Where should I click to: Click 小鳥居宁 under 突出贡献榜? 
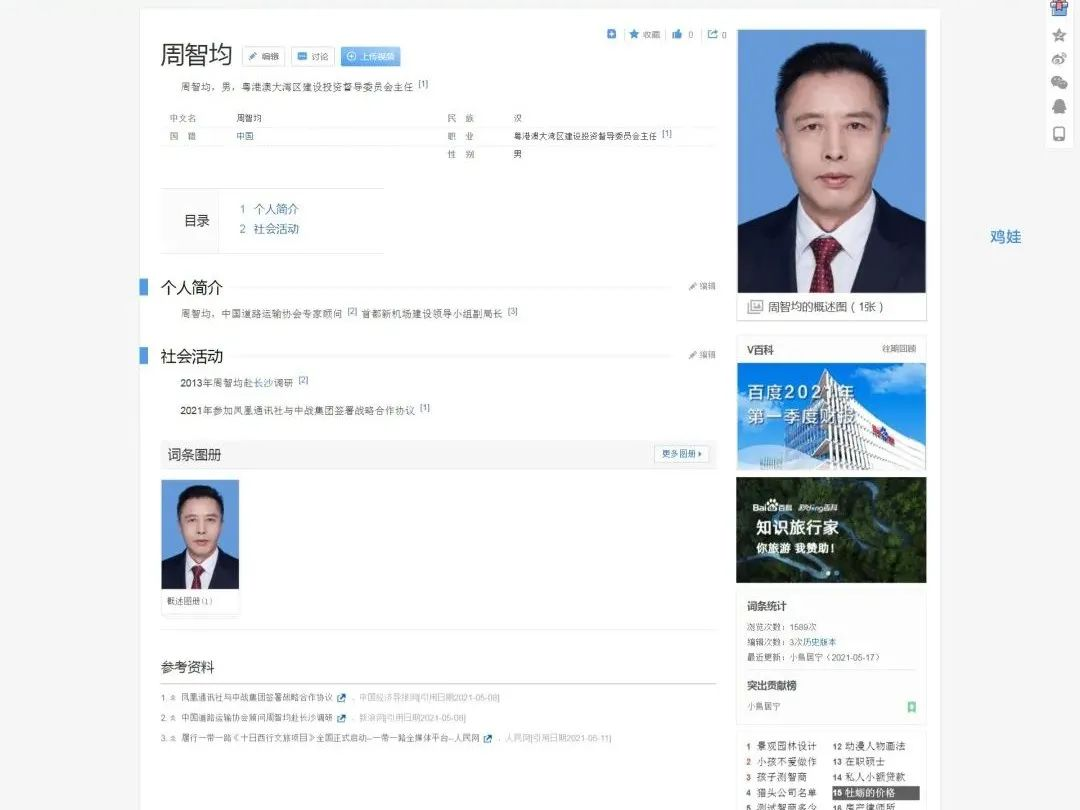click(x=764, y=707)
